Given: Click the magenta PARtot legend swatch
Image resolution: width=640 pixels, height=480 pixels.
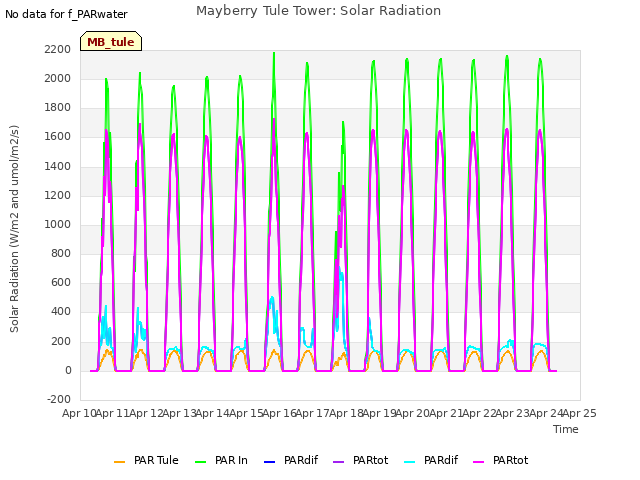Looking at the screenshot, I should 478,462.
